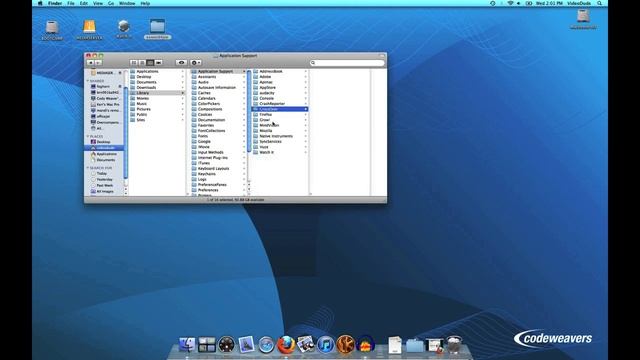The image size is (640, 360).
Task: Open Spaces from the Dock
Action: tap(207, 345)
